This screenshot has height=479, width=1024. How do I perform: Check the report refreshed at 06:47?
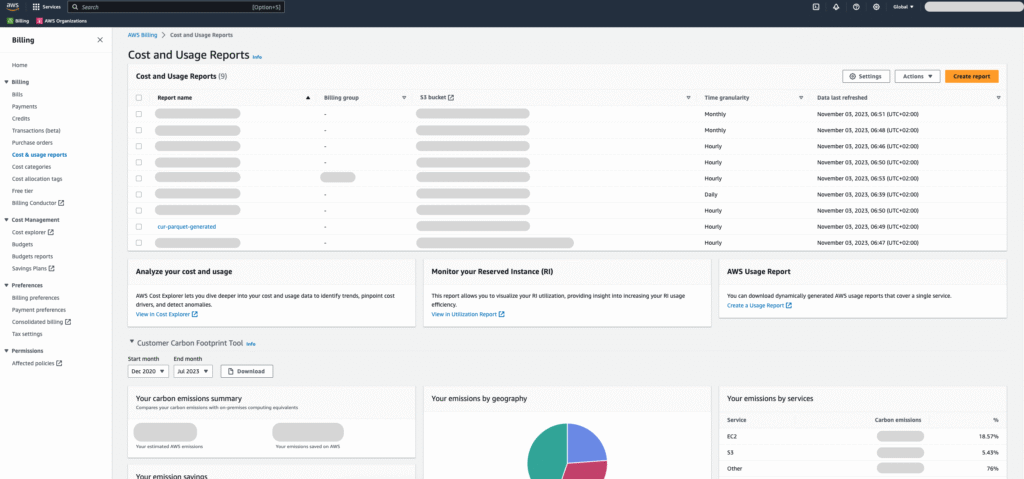click(x=138, y=242)
